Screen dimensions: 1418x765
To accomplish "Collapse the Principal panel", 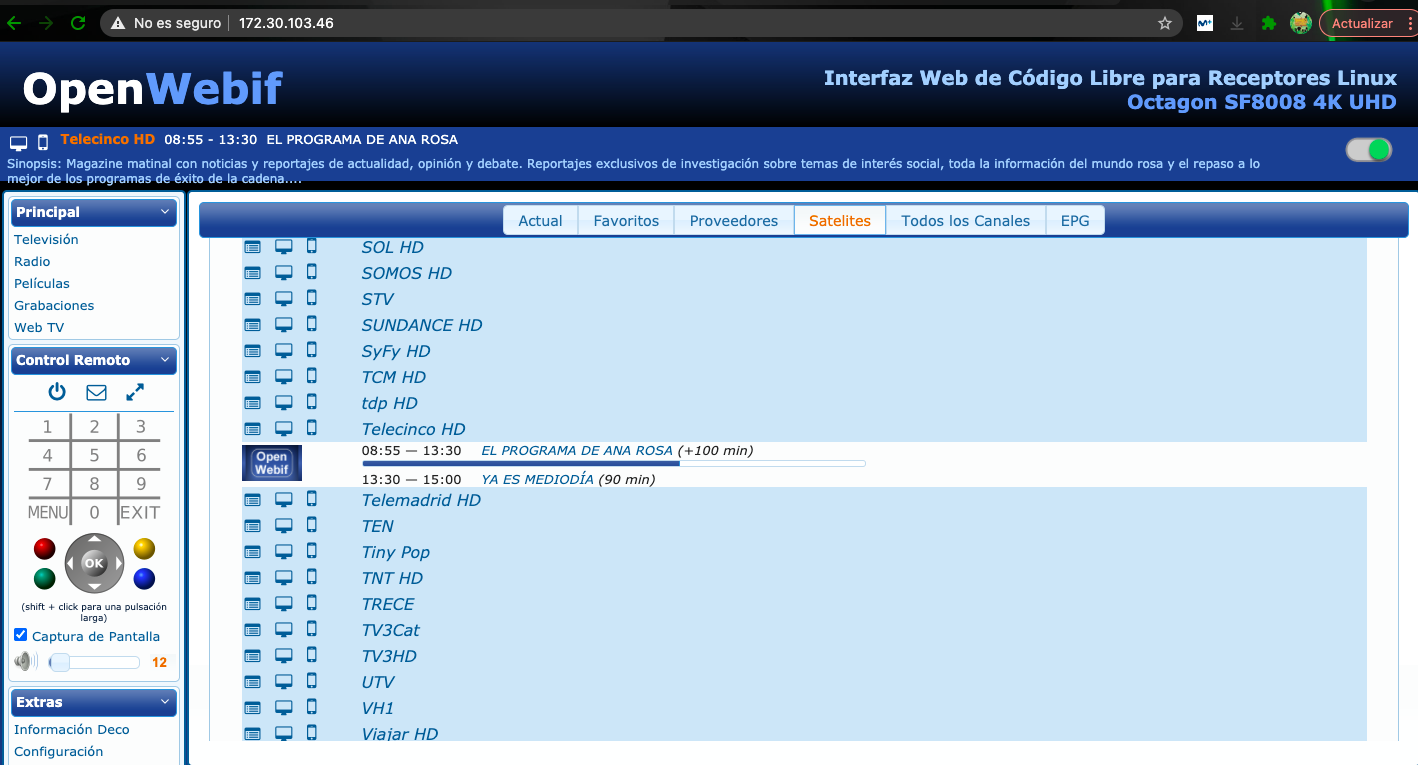I will [x=165, y=212].
